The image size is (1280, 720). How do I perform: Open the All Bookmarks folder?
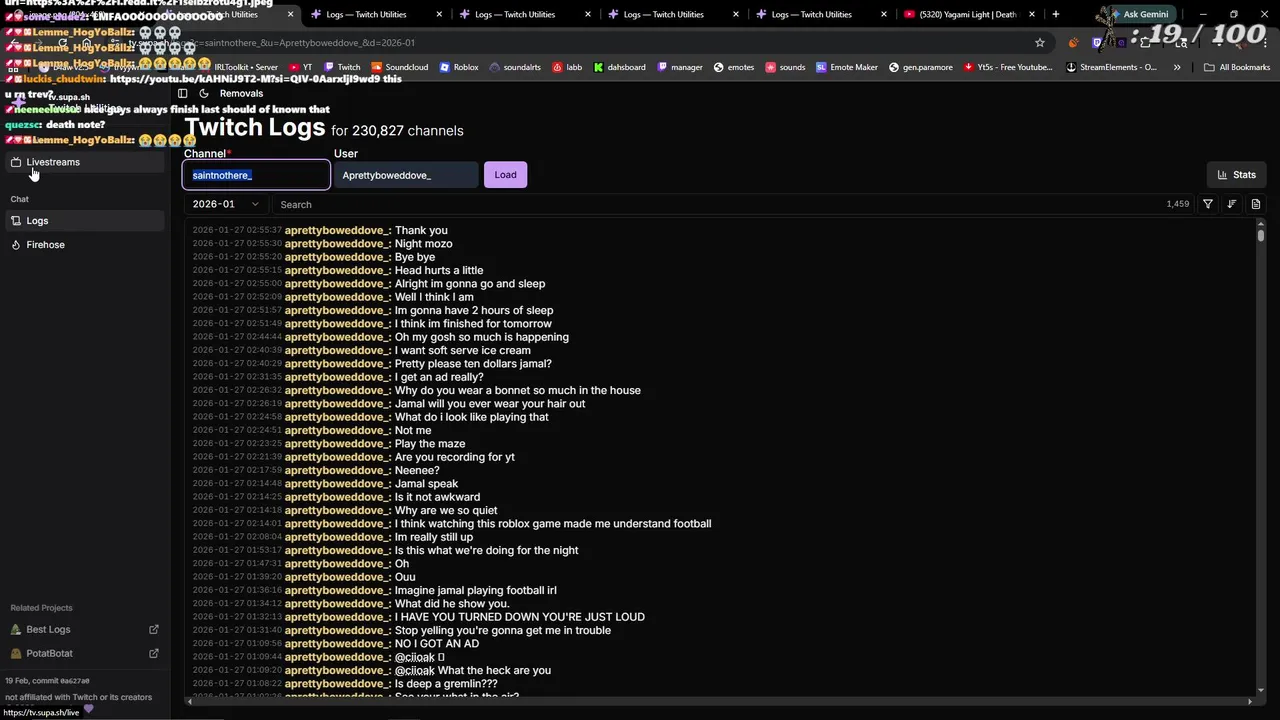tap(1237, 67)
